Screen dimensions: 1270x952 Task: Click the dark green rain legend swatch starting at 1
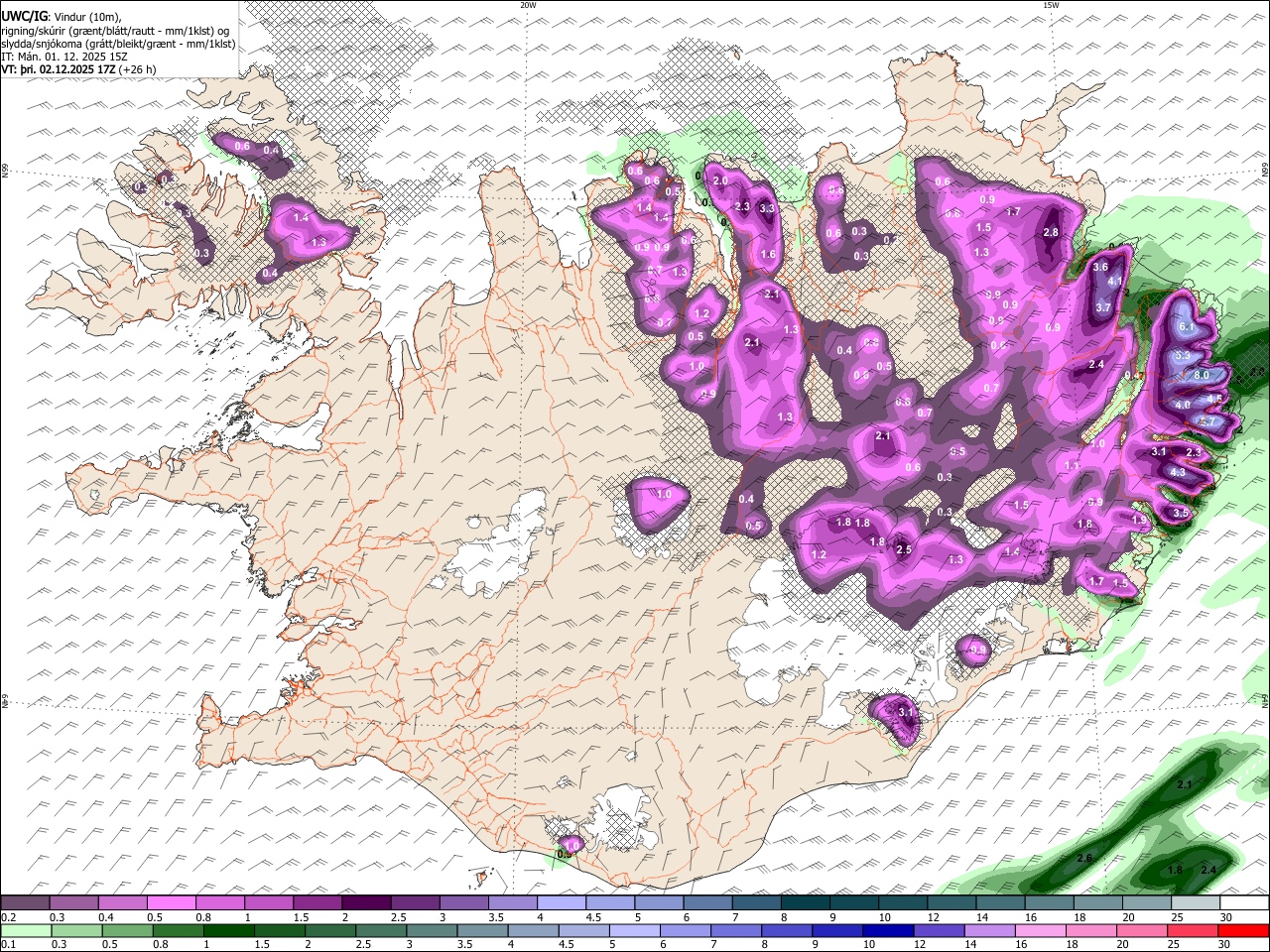(228, 930)
